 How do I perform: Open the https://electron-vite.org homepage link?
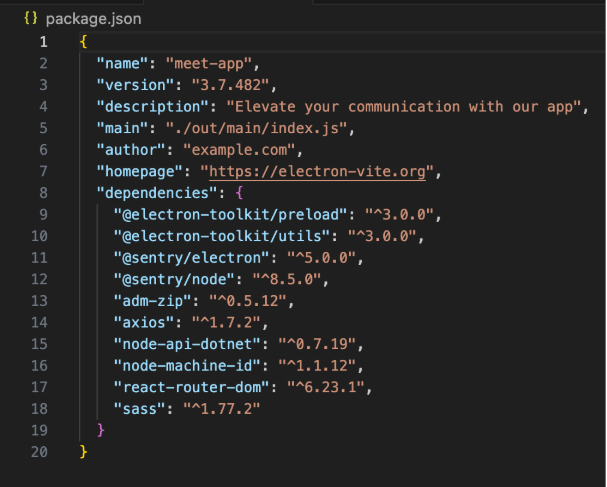click(x=317, y=171)
